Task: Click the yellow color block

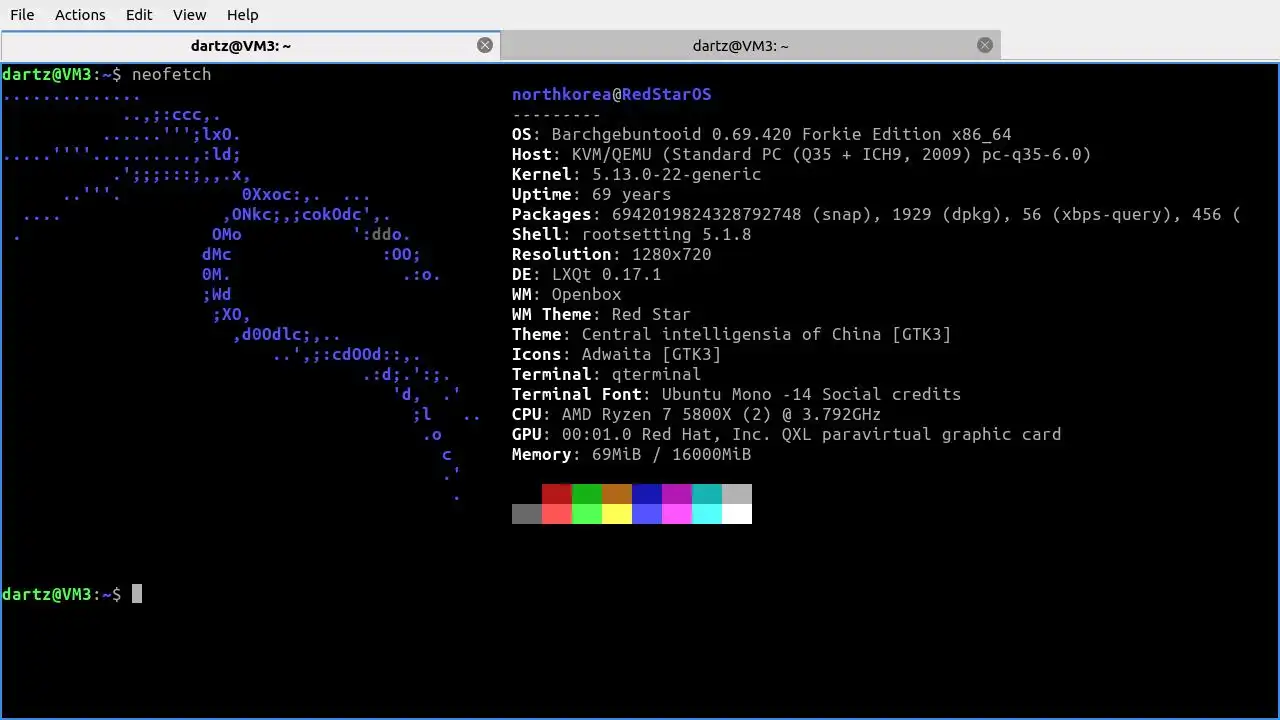Action: (617, 514)
